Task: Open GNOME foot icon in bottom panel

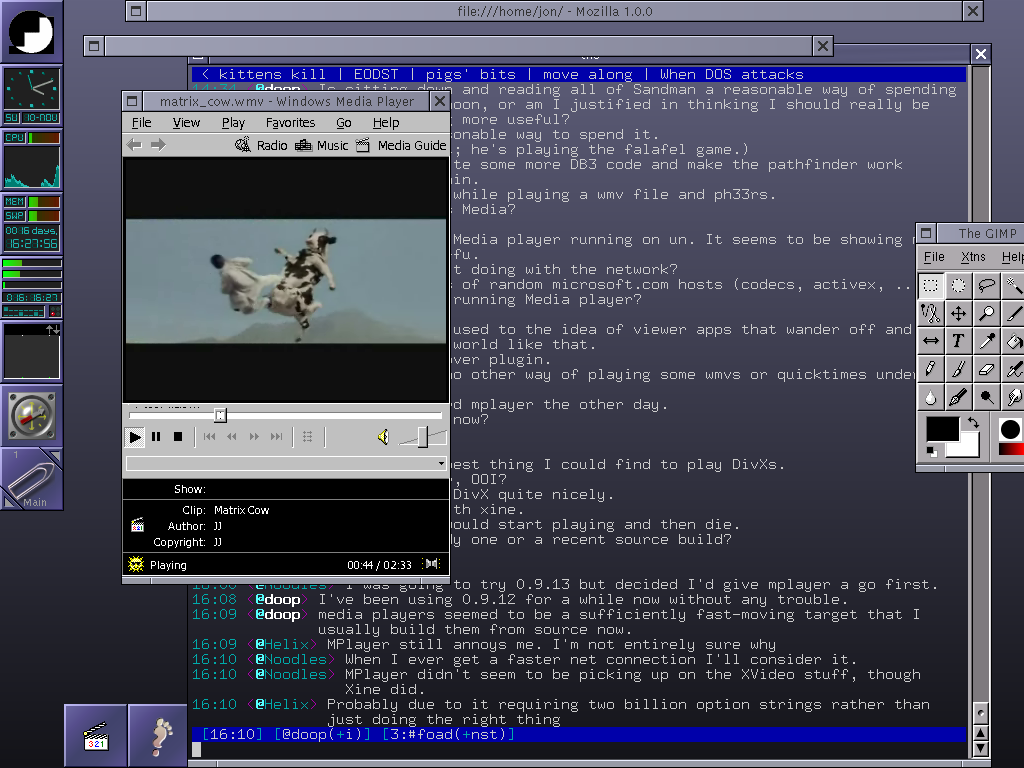Action: click(159, 736)
